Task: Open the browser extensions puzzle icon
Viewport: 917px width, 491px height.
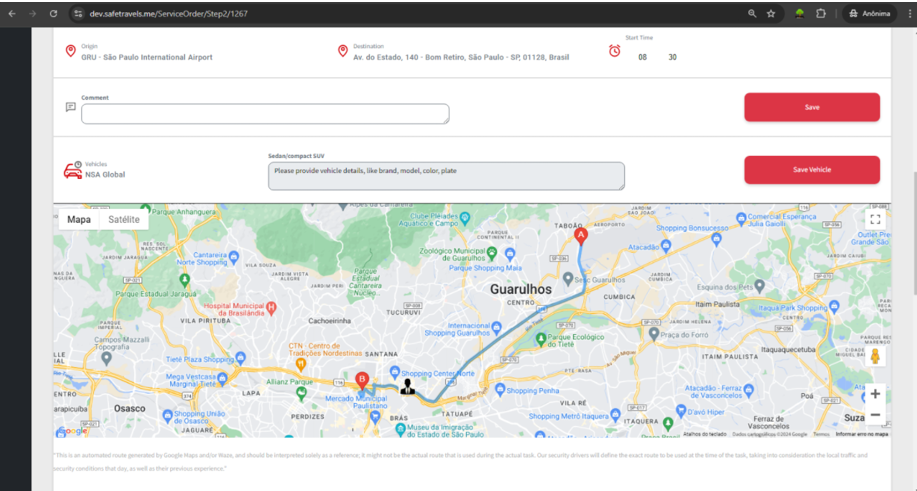Action: click(821, 14)
